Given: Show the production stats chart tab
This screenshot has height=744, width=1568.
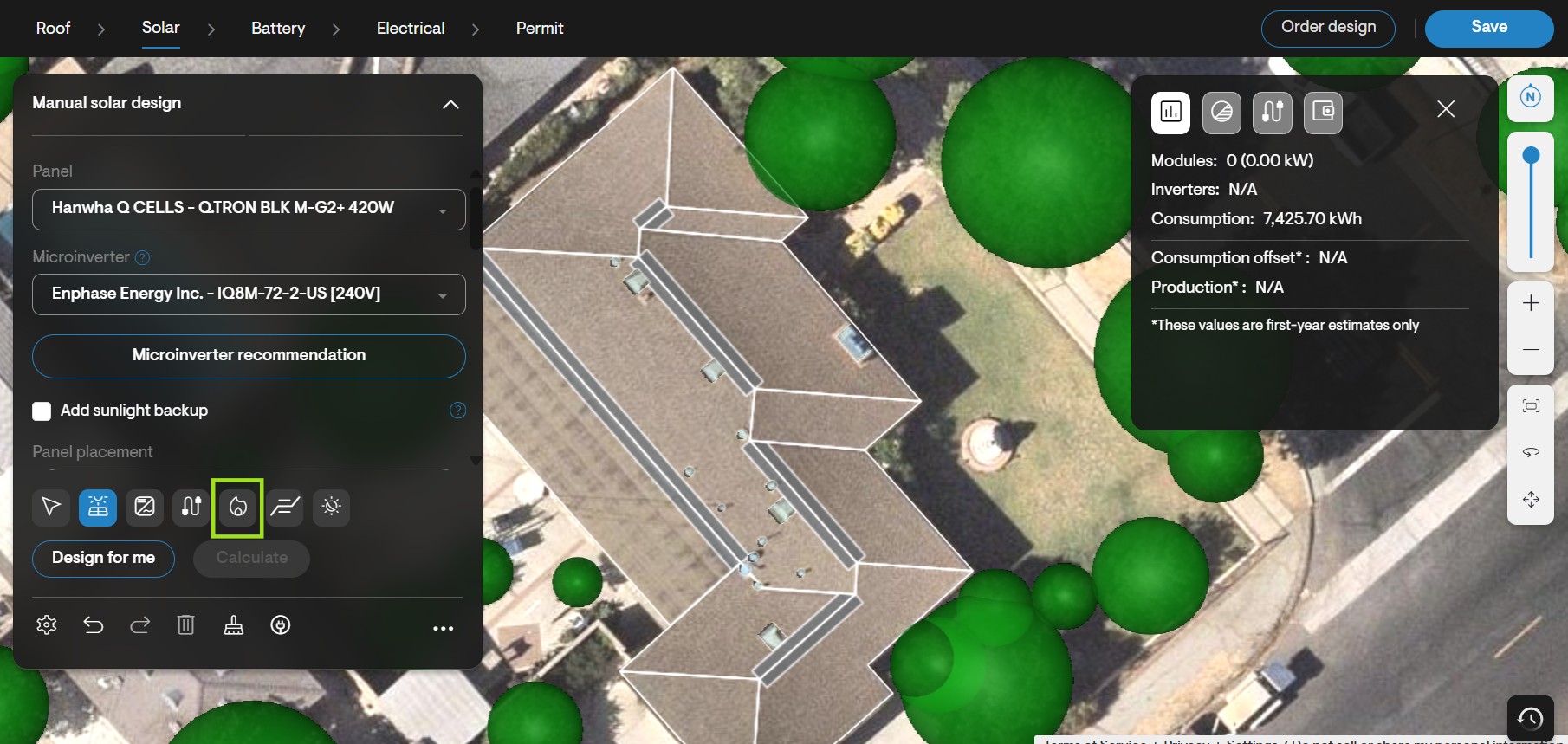Looking at the screenshot, I should 1170,113.
